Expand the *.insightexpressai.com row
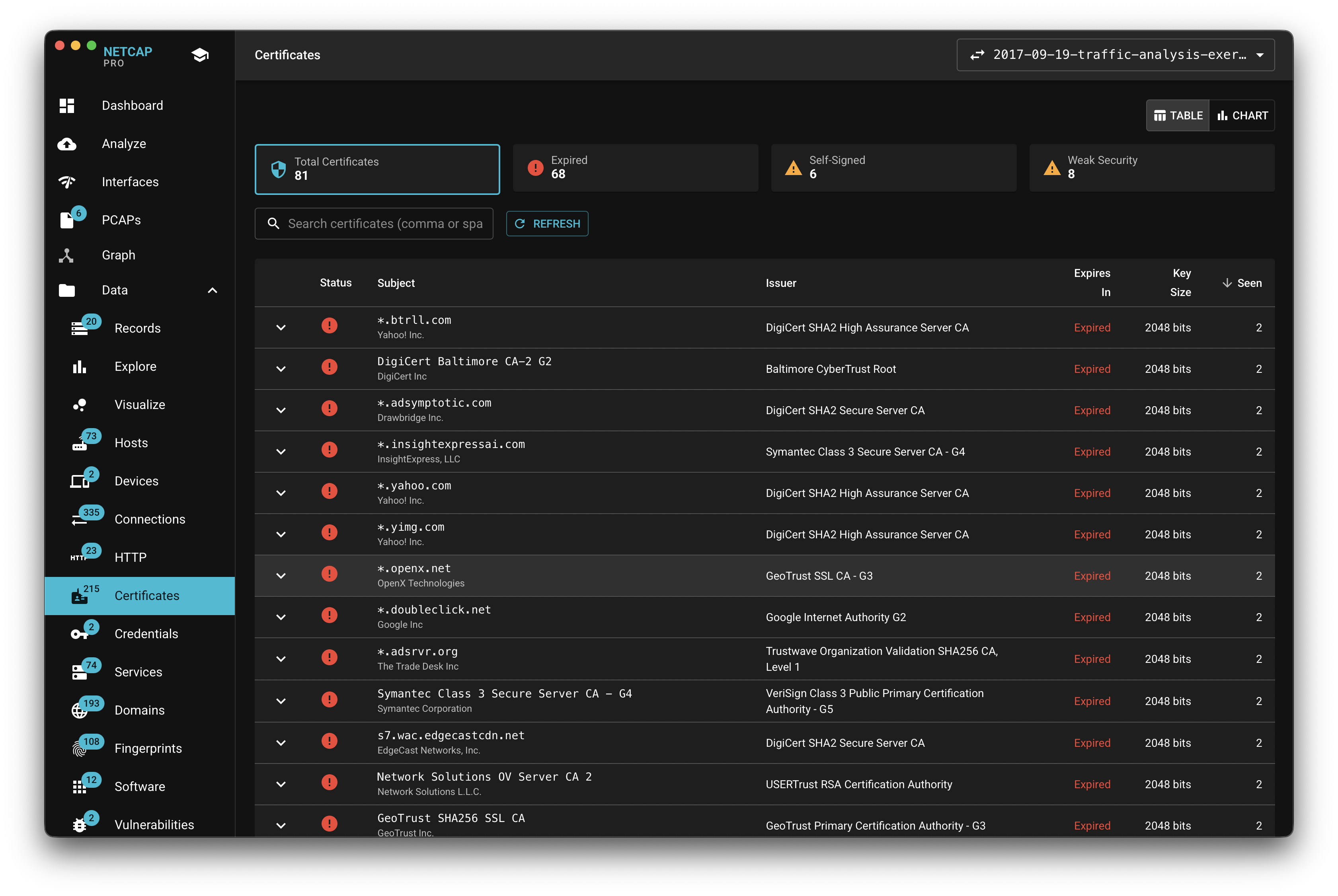The height and width of the screenshot is (896, 1338). click(x=281, y=452)
